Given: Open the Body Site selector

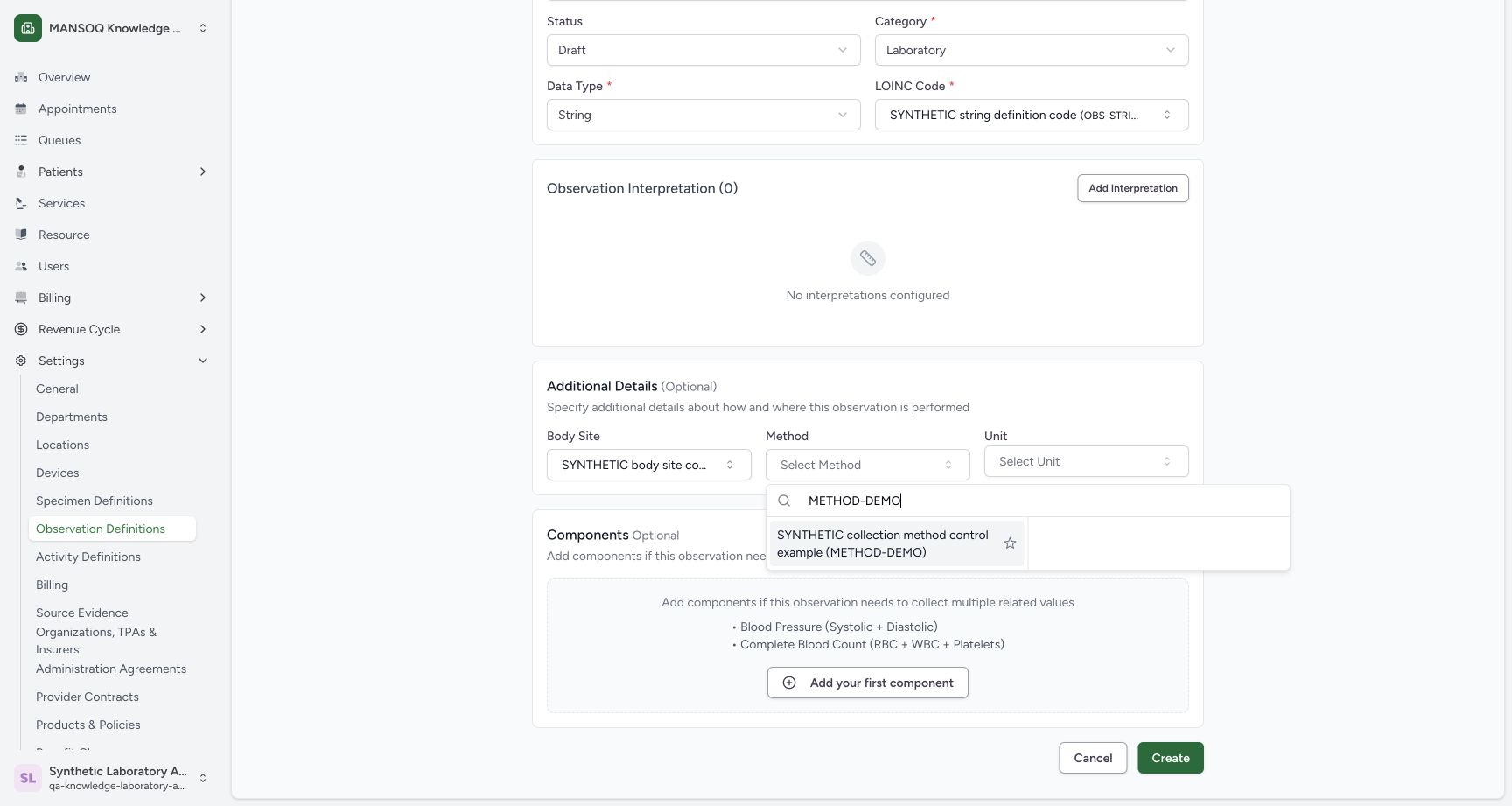Looking at the screenshot, I should coord(649,465).
